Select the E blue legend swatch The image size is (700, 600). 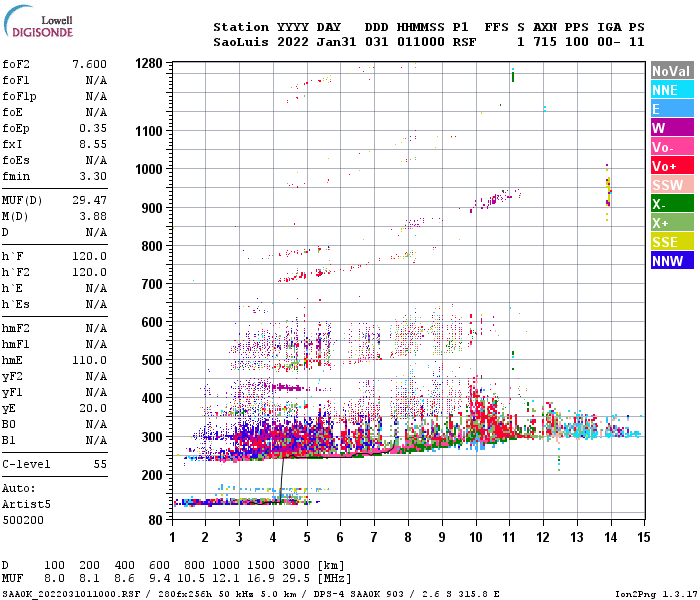[672, 109]
